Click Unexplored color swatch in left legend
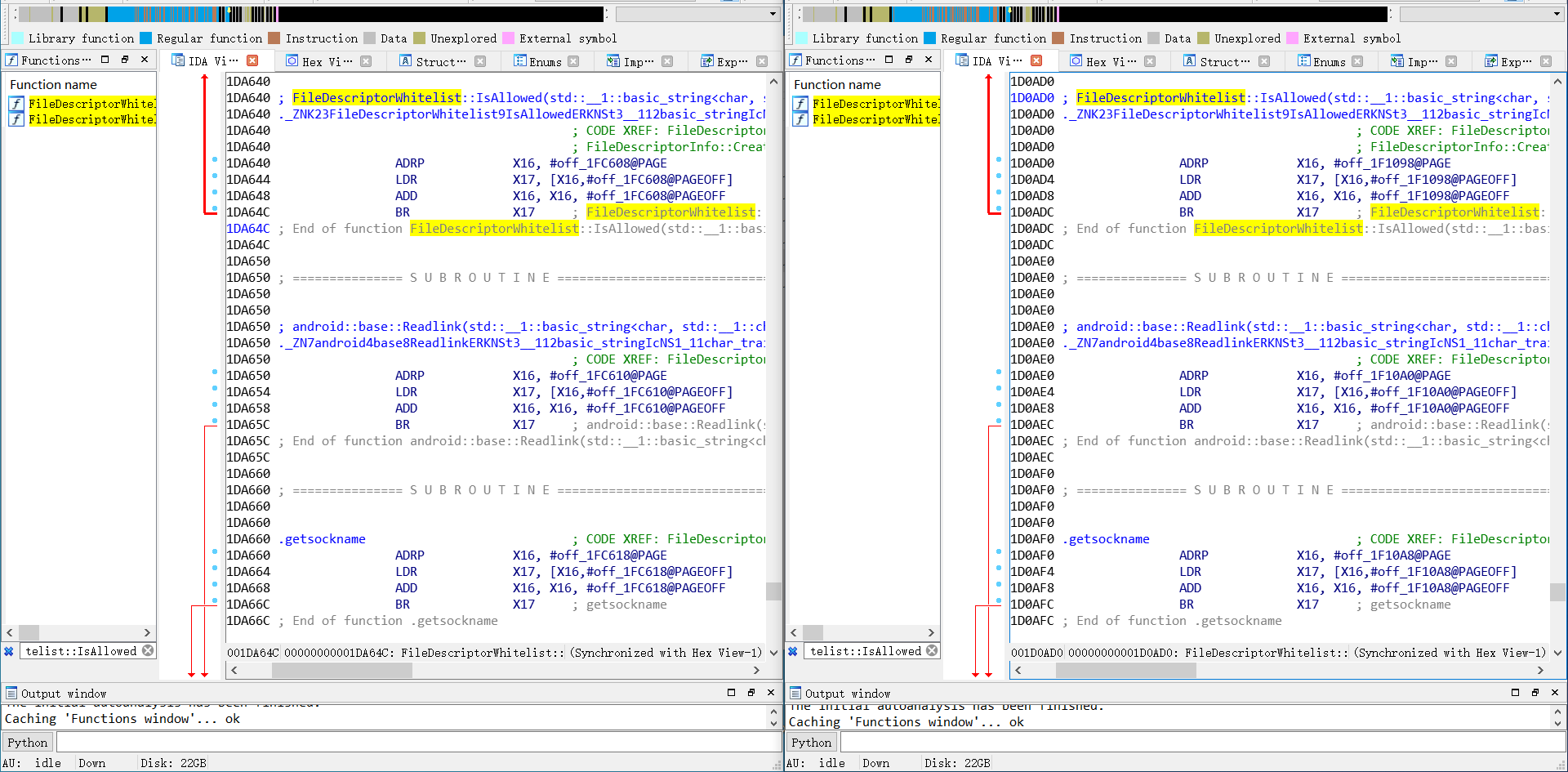The height and width of the screenshot is (772, 1568). [x=419, y=38]
